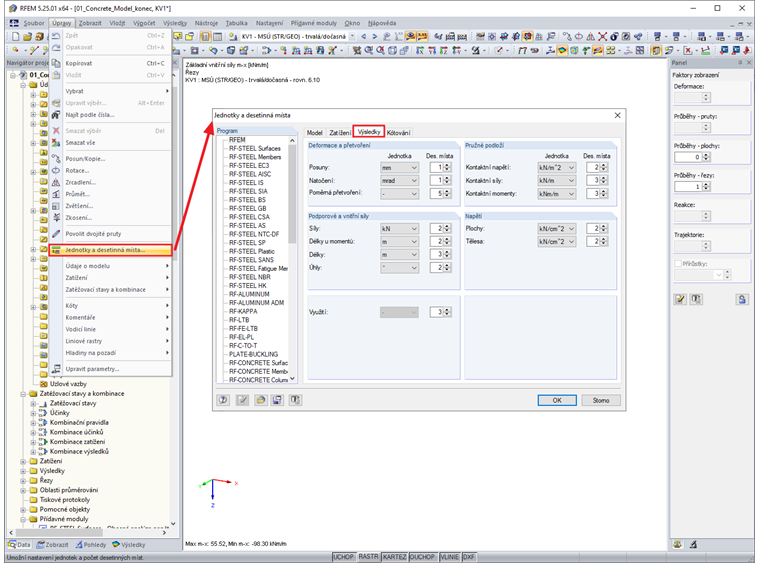Click the metric/imperial switch icon in dialog footer
The width and height of the screenshot is (760, 563).
pyautogui.click(x=295, y=400)
